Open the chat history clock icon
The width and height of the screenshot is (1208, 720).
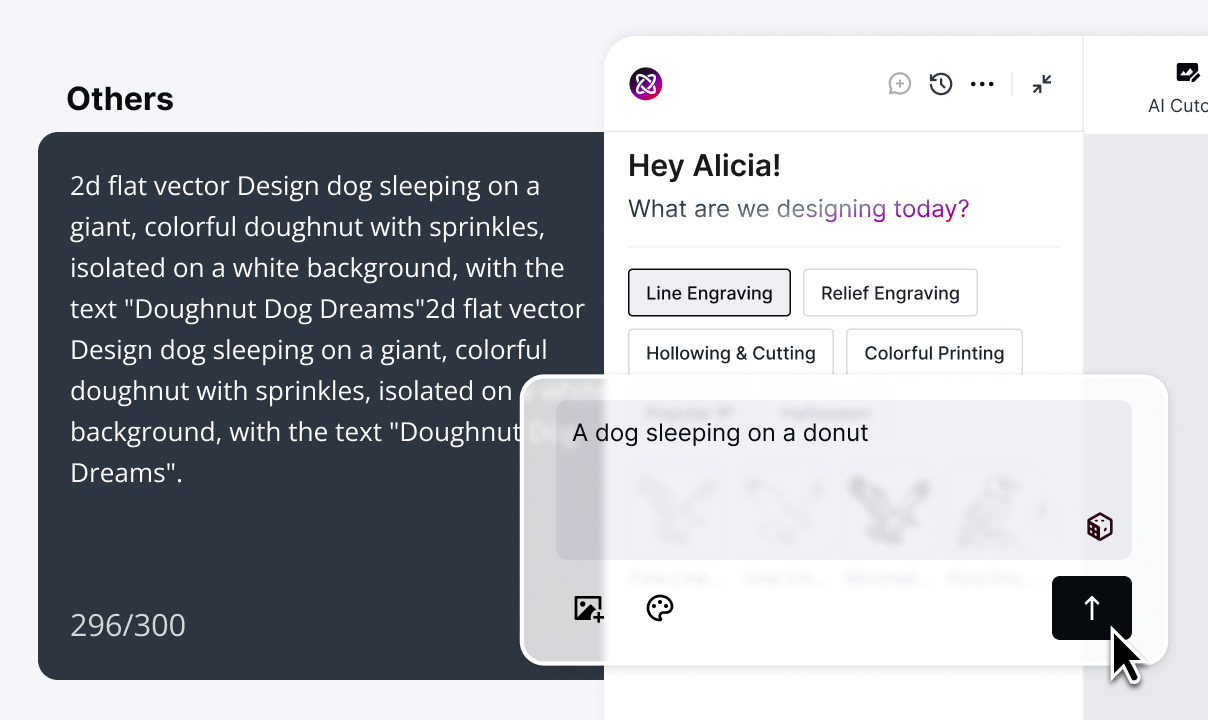pos(940,84)
